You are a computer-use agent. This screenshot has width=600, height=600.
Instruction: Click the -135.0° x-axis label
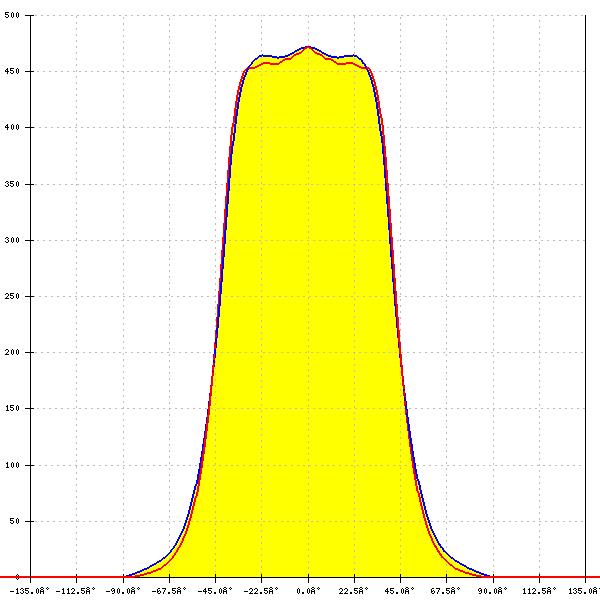[x=31, y=591]
